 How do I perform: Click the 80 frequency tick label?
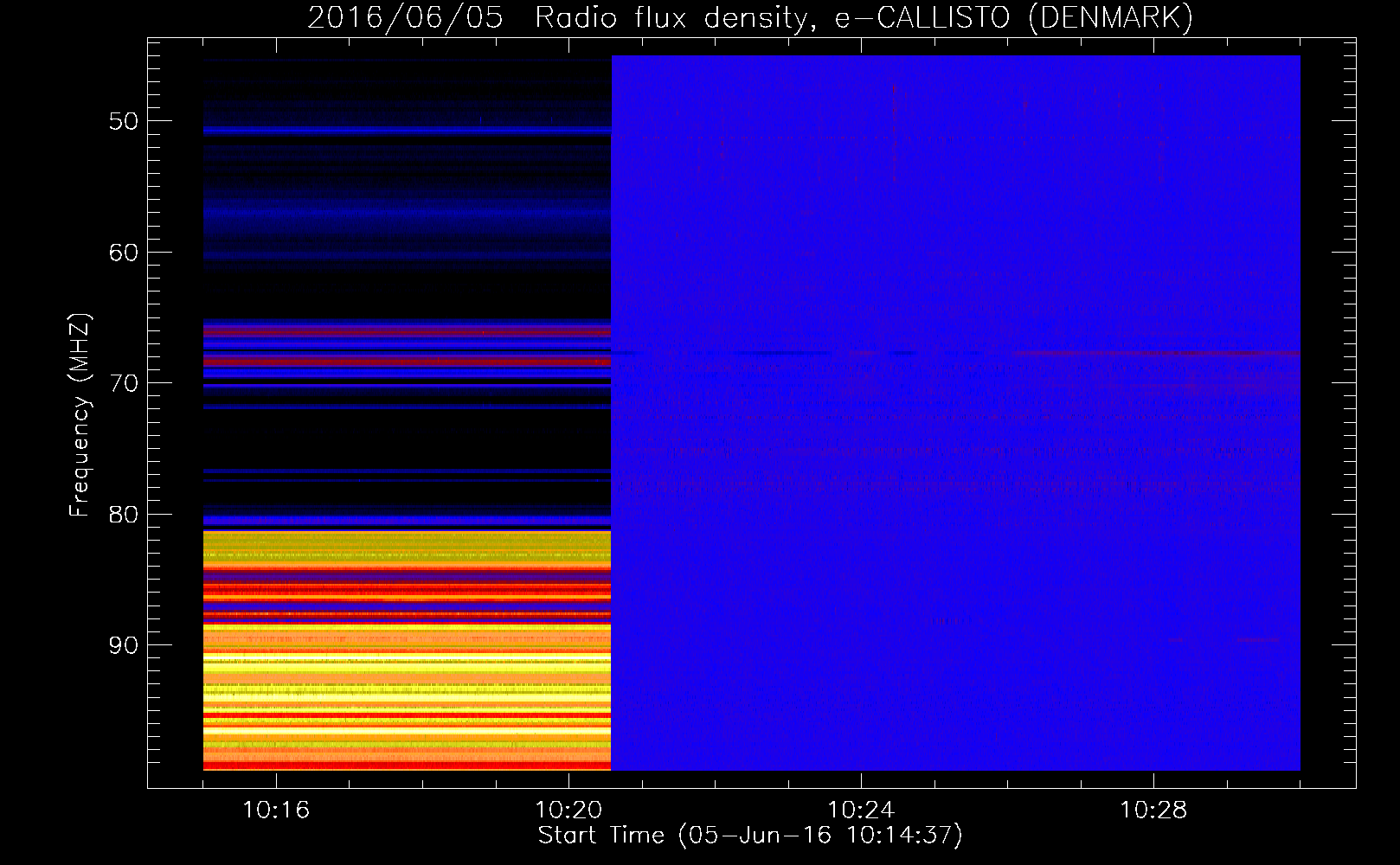click(124, 515)
